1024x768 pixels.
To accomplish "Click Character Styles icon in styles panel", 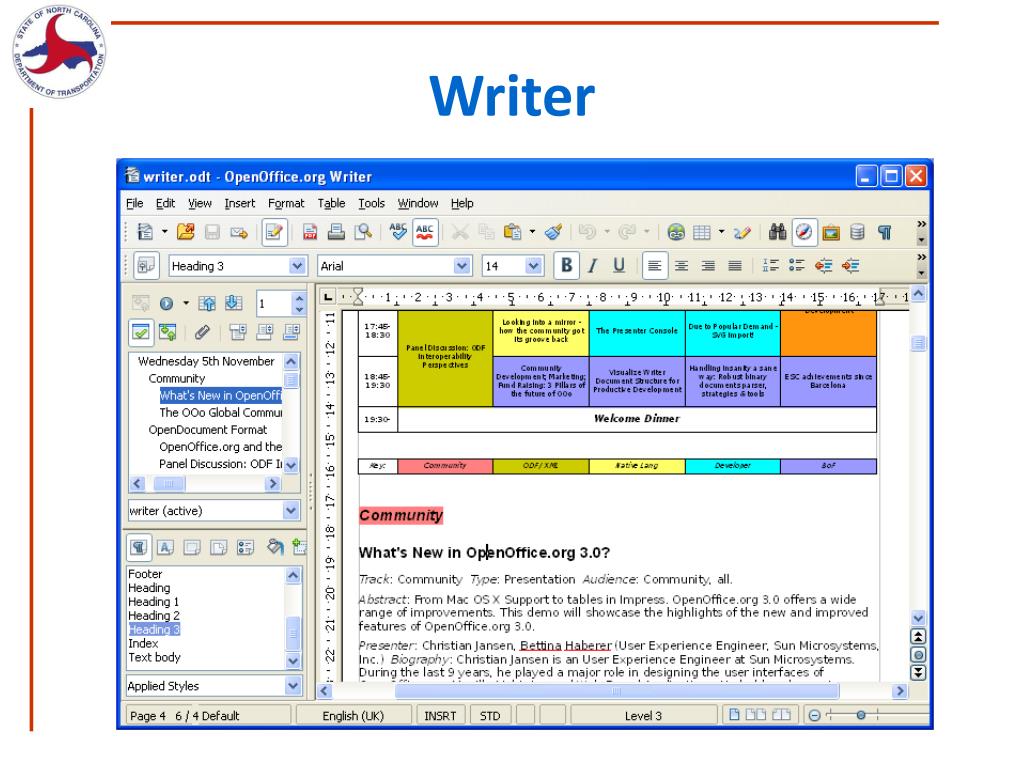I will coord(166,547).
